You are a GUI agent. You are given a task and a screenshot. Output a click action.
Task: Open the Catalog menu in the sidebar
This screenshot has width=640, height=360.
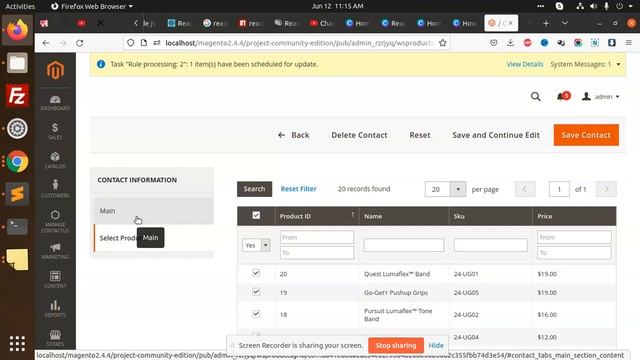[55, 161]
